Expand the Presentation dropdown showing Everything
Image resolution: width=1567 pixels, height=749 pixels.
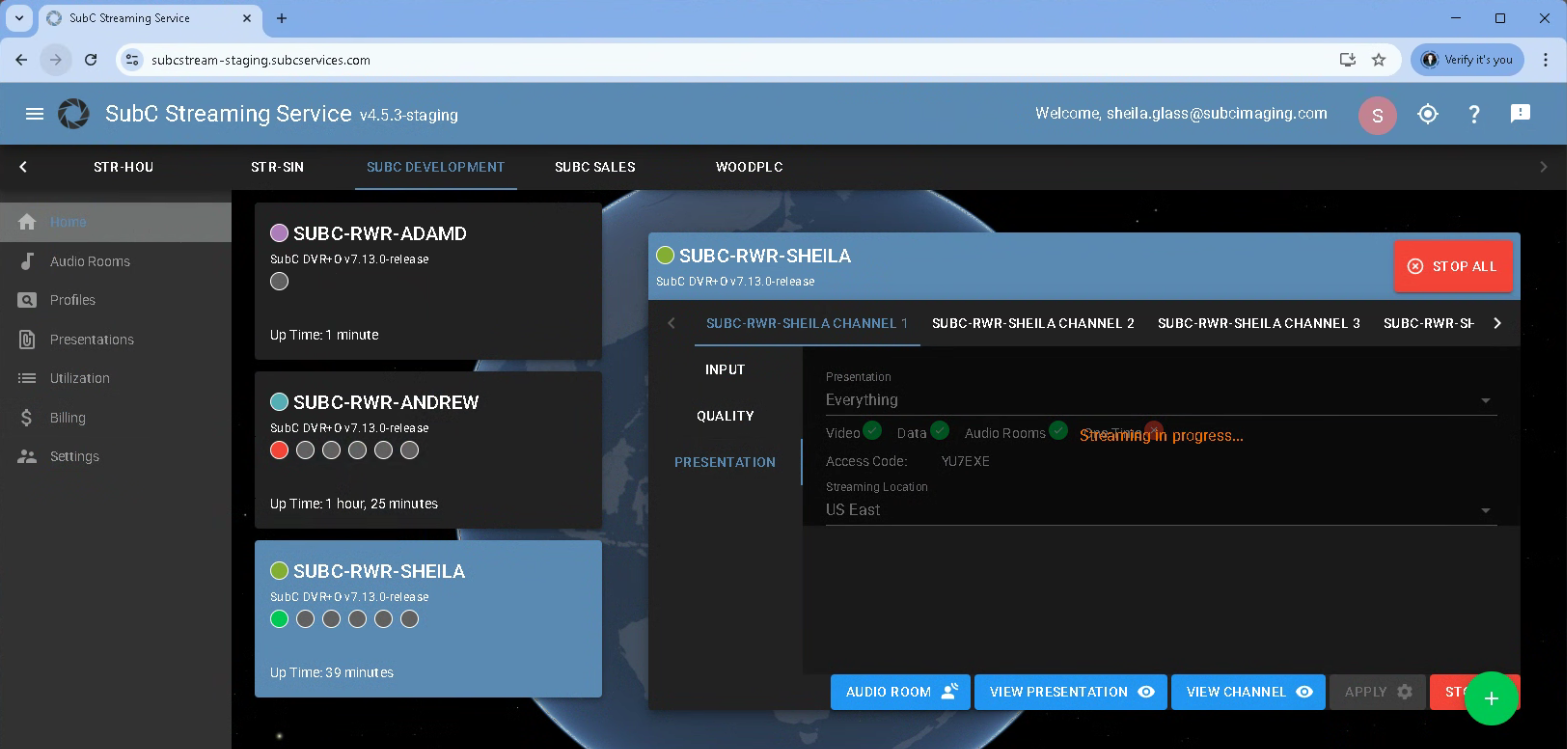point(1160,400)
